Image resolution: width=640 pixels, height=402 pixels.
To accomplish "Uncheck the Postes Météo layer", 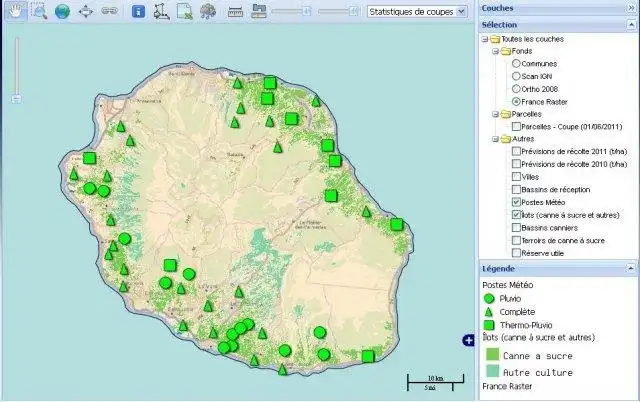I will [x=516, y=202].
